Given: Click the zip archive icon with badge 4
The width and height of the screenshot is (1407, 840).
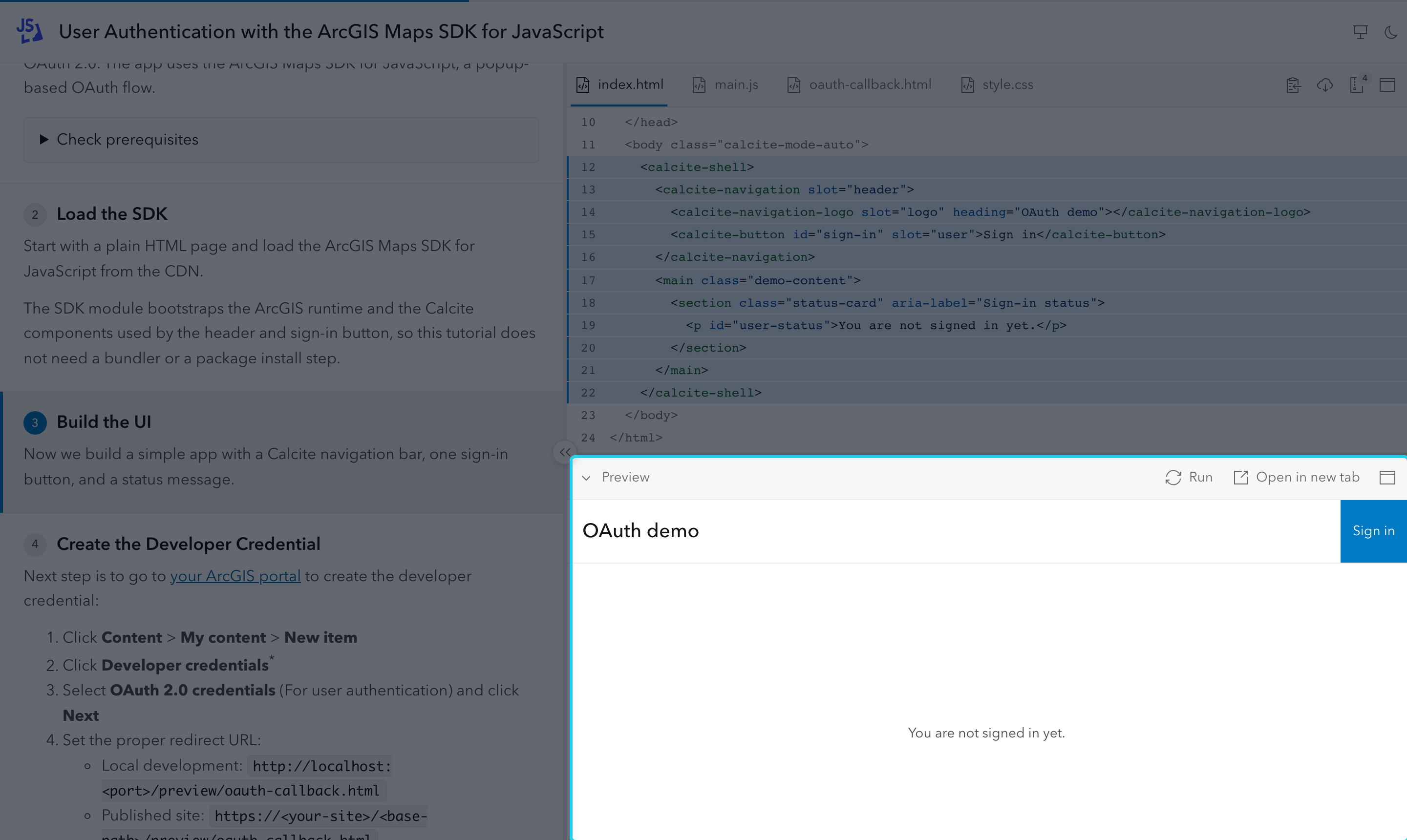Looking at the screenshot, I should tap(1358, 84).
